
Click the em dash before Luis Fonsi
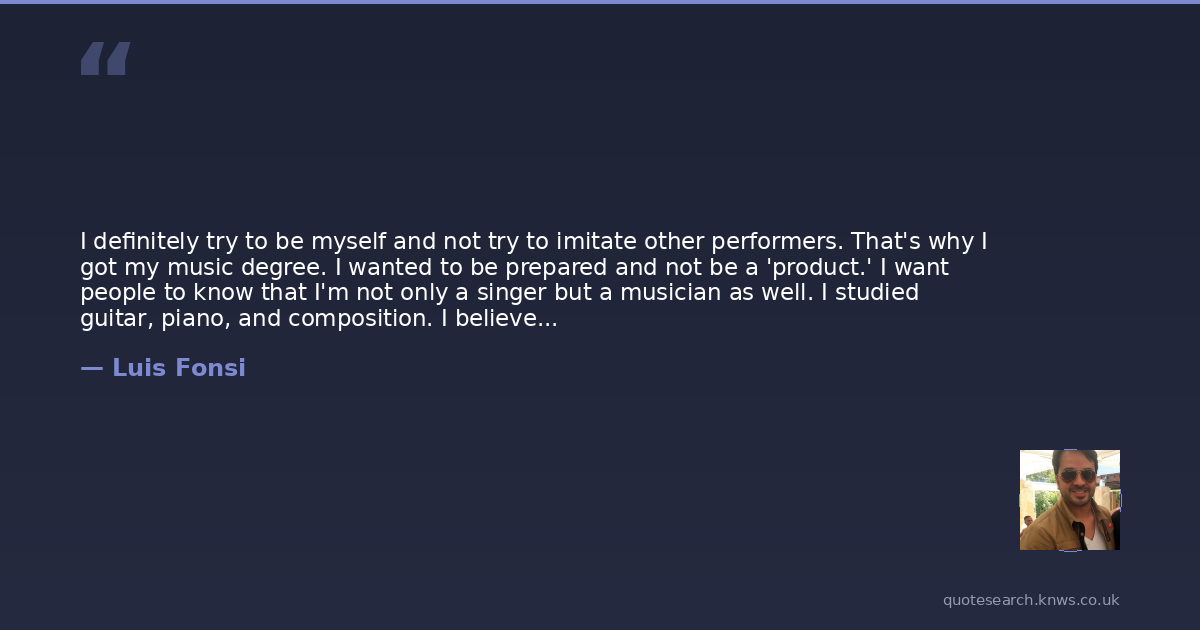[x=91, y=368]
